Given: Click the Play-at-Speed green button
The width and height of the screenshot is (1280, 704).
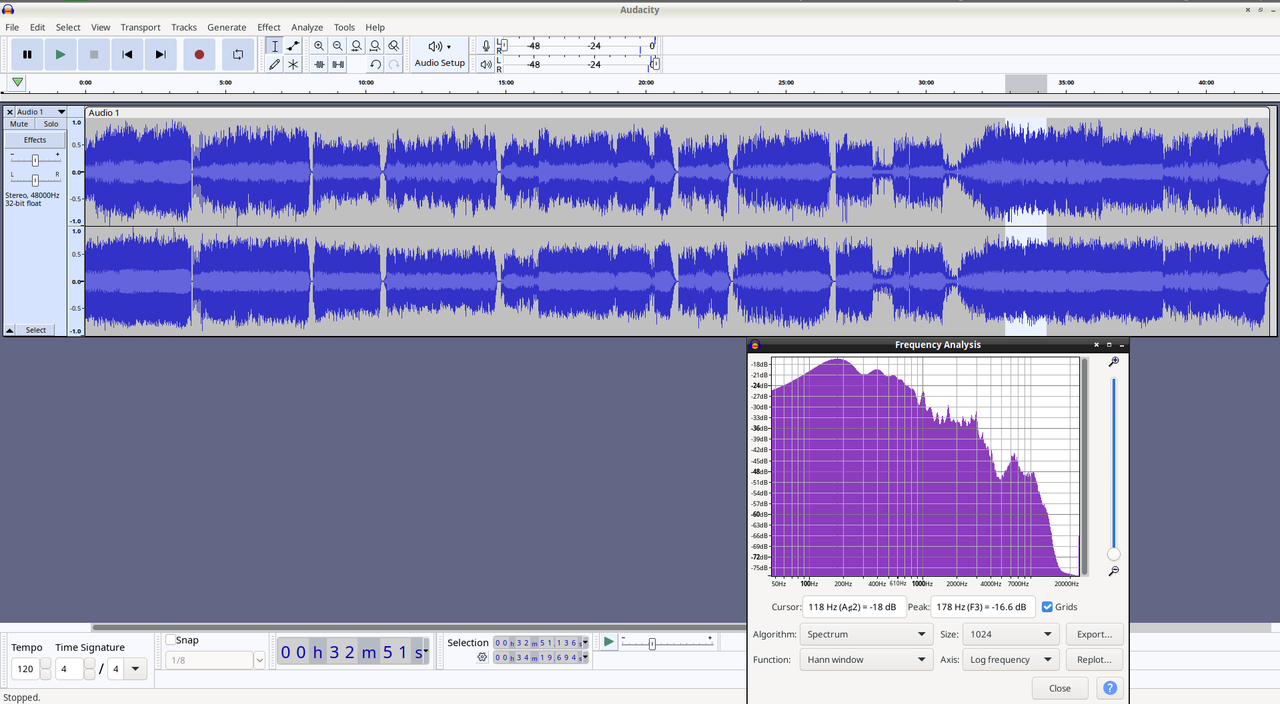Looking at the screenshot, I should pos(608,641).
